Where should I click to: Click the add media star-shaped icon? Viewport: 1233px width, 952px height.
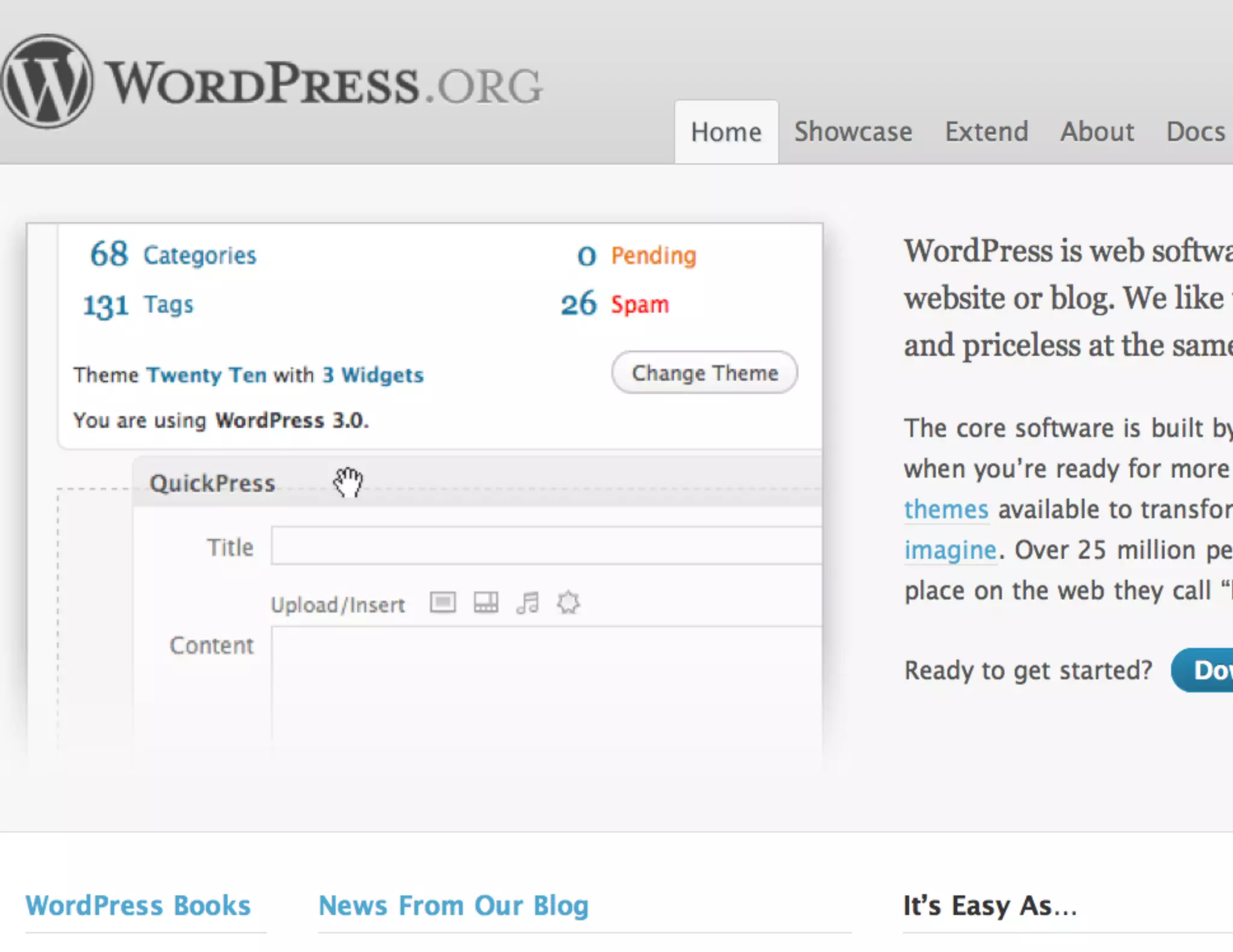[x=568, y=602]
